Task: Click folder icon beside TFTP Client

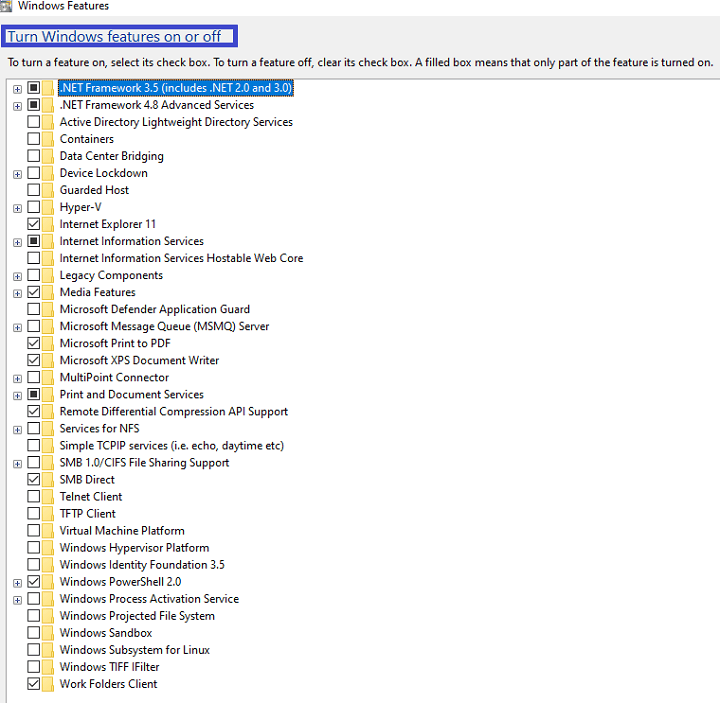Action: click(x=48, y=514)
